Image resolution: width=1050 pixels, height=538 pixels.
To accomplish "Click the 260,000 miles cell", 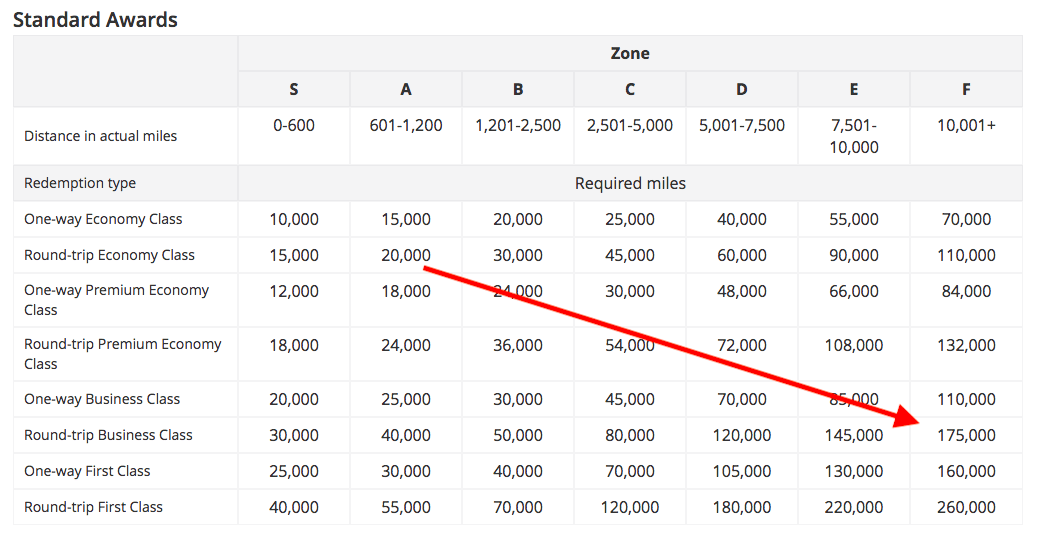I will [x=966, y=507].
